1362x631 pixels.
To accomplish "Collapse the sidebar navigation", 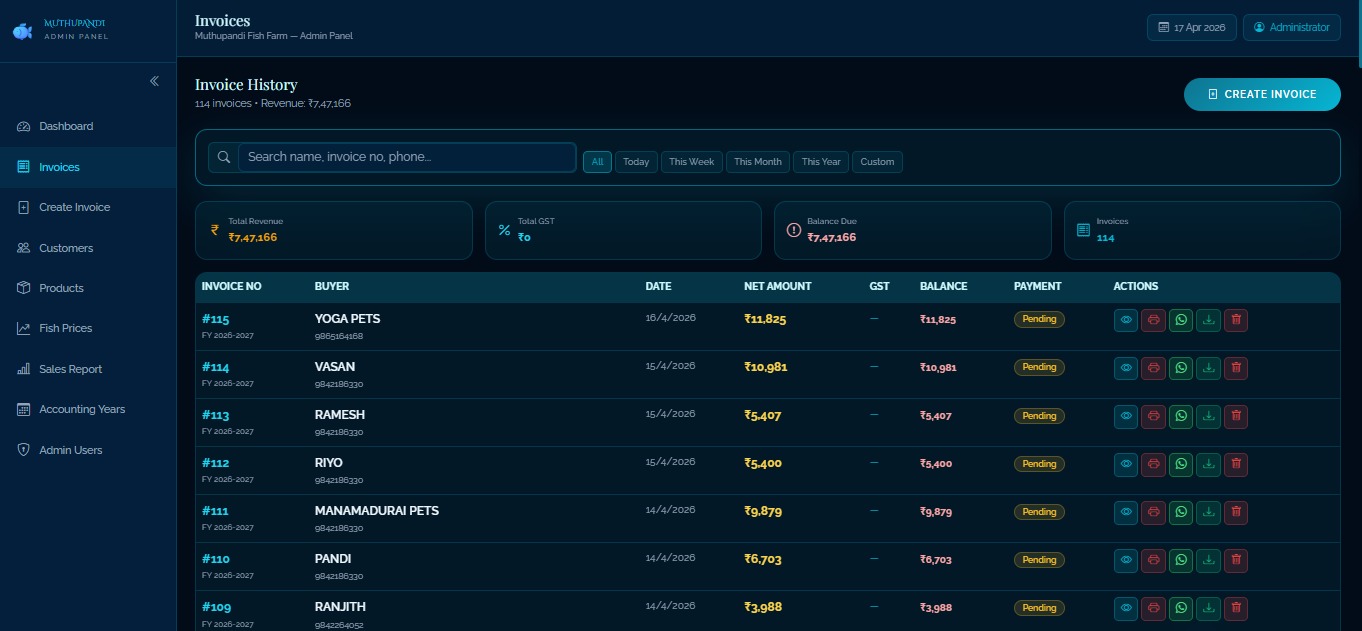I will pyautogui.click(x=154, y=81).
